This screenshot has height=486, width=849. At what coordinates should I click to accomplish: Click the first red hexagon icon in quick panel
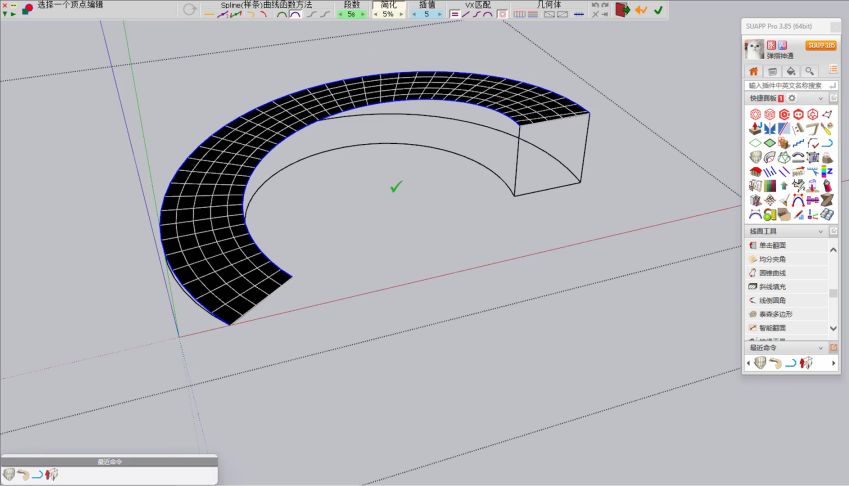pyautogui.click(x=755, y=114)
